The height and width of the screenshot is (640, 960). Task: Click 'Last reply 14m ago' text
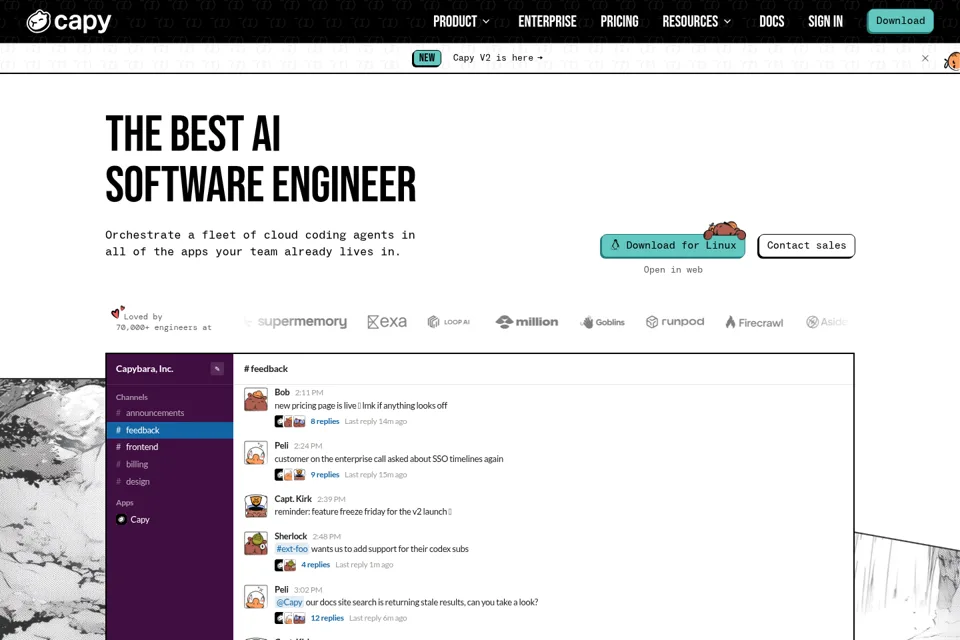pos(375,421)
